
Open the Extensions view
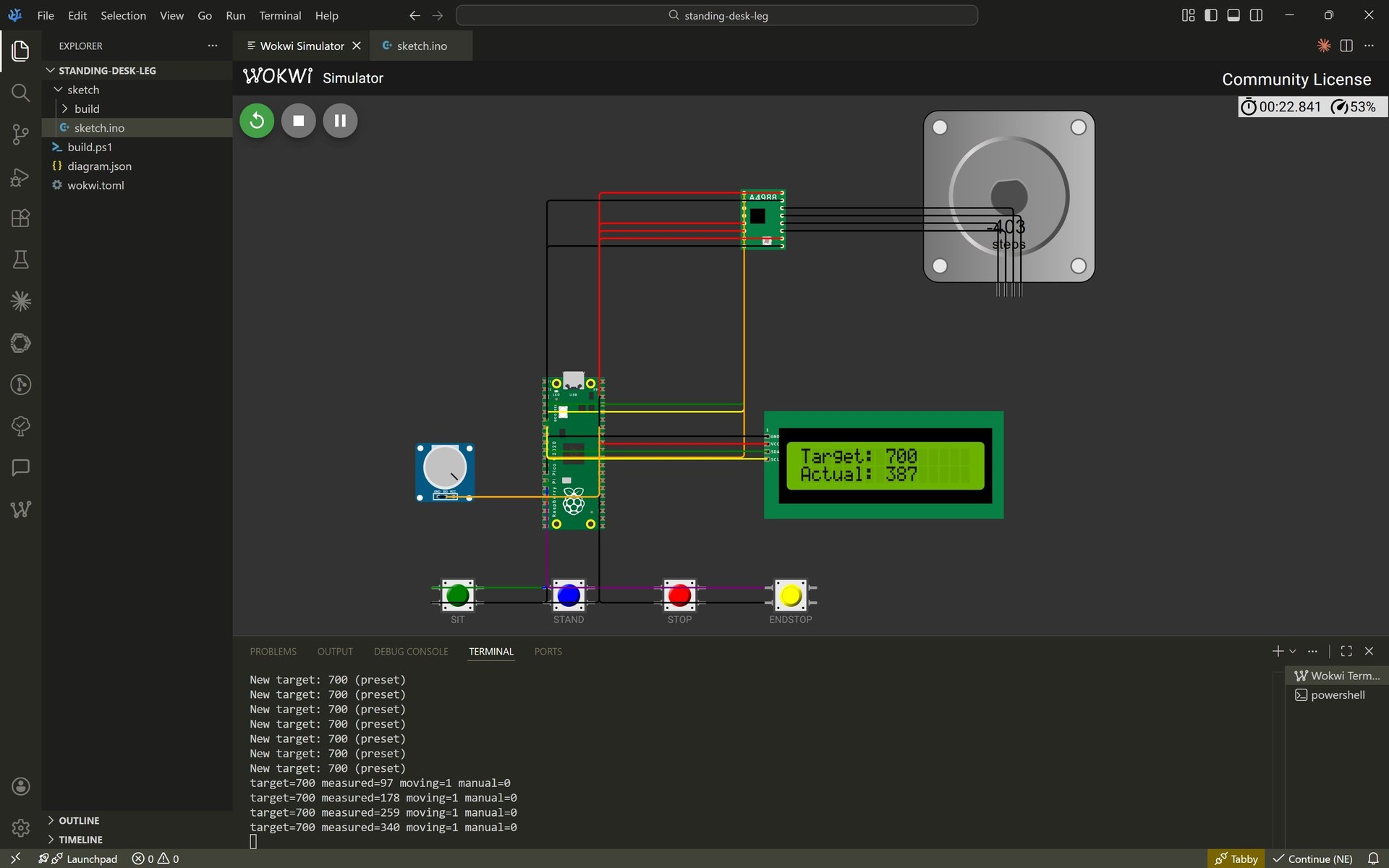[x=20, y=218]
